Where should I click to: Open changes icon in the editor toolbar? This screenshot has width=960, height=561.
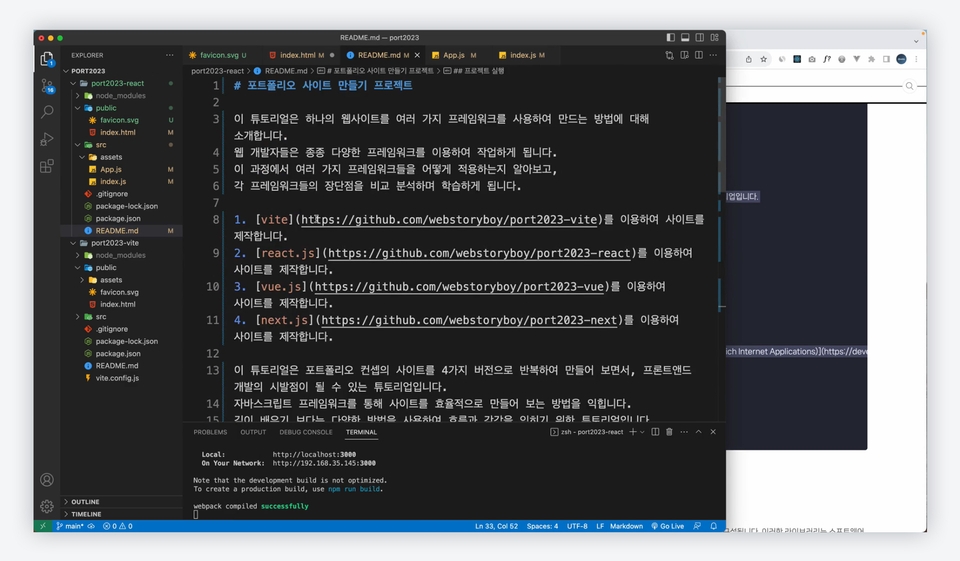669,55
